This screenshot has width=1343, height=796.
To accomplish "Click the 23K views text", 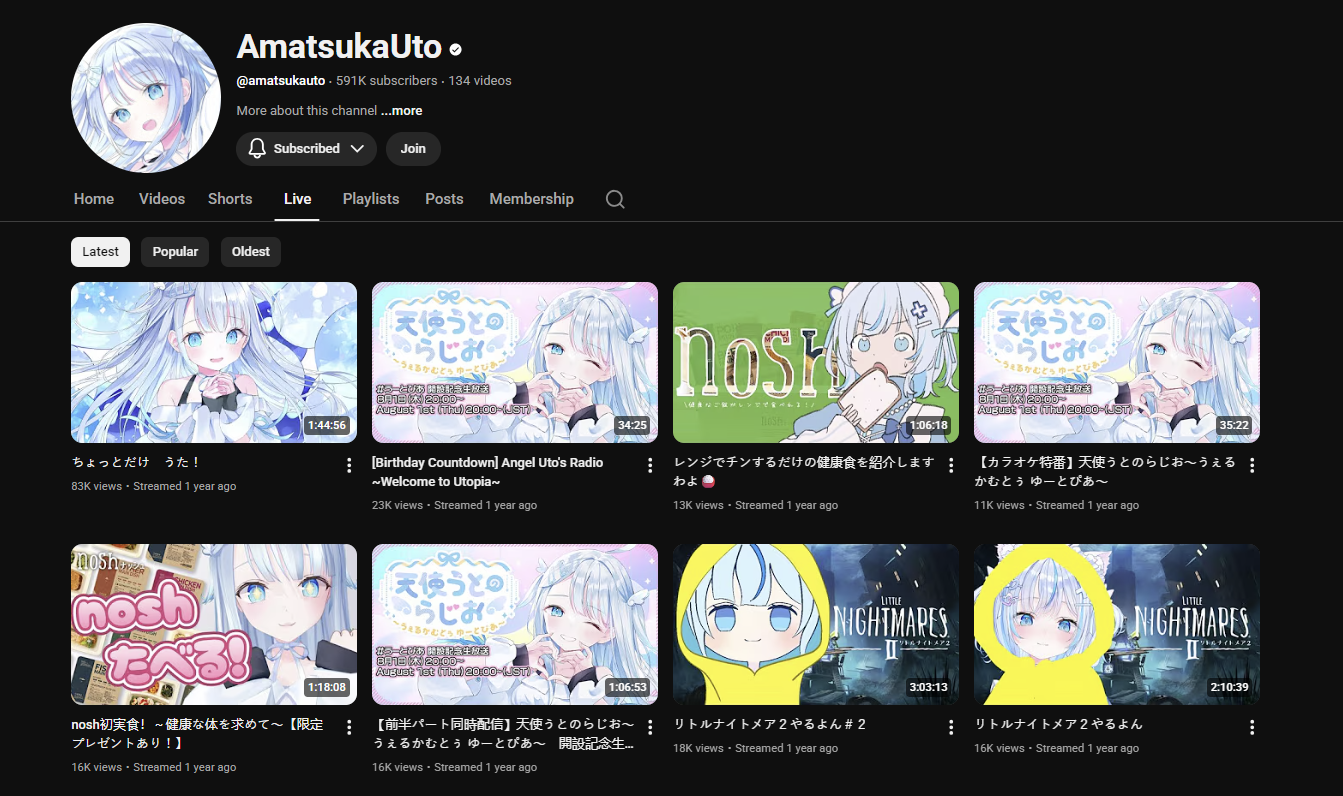I will (397, 505).
